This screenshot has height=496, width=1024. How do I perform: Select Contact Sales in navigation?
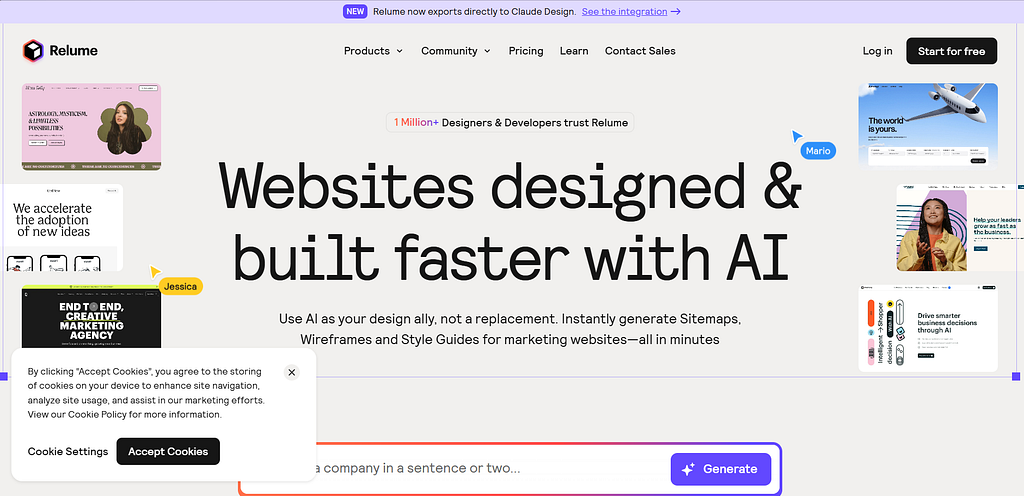click(640, 51)
